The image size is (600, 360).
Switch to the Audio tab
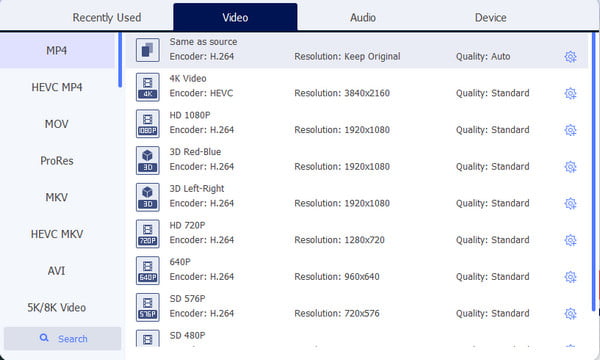363,18
